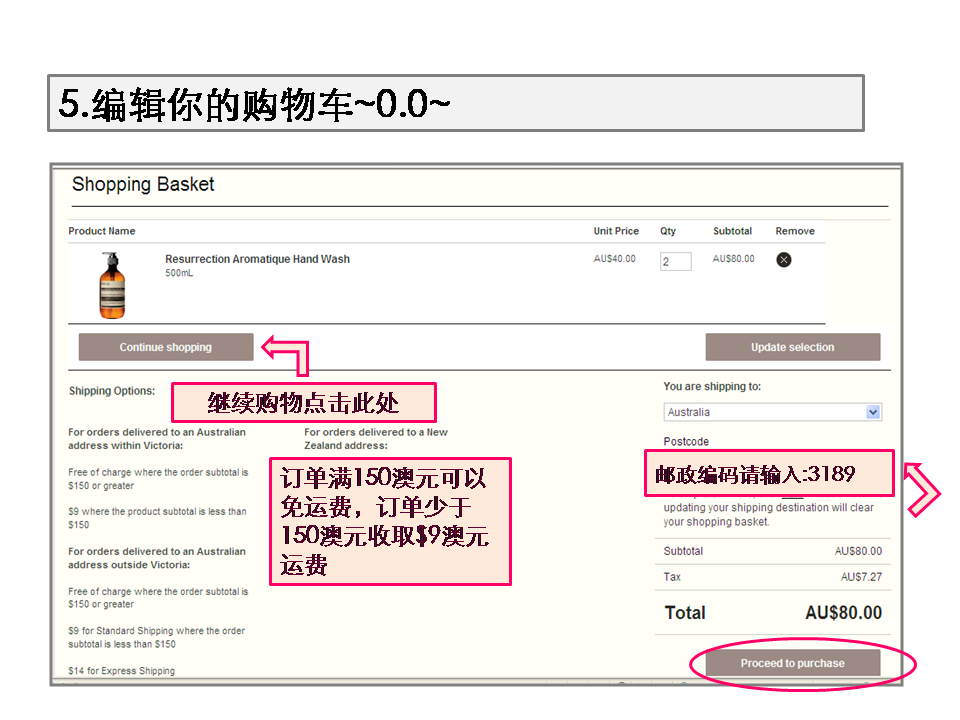Viewport: 960px width, 720px height.
Task: Proceed to purchase the basket
Action: pos(792,663)
